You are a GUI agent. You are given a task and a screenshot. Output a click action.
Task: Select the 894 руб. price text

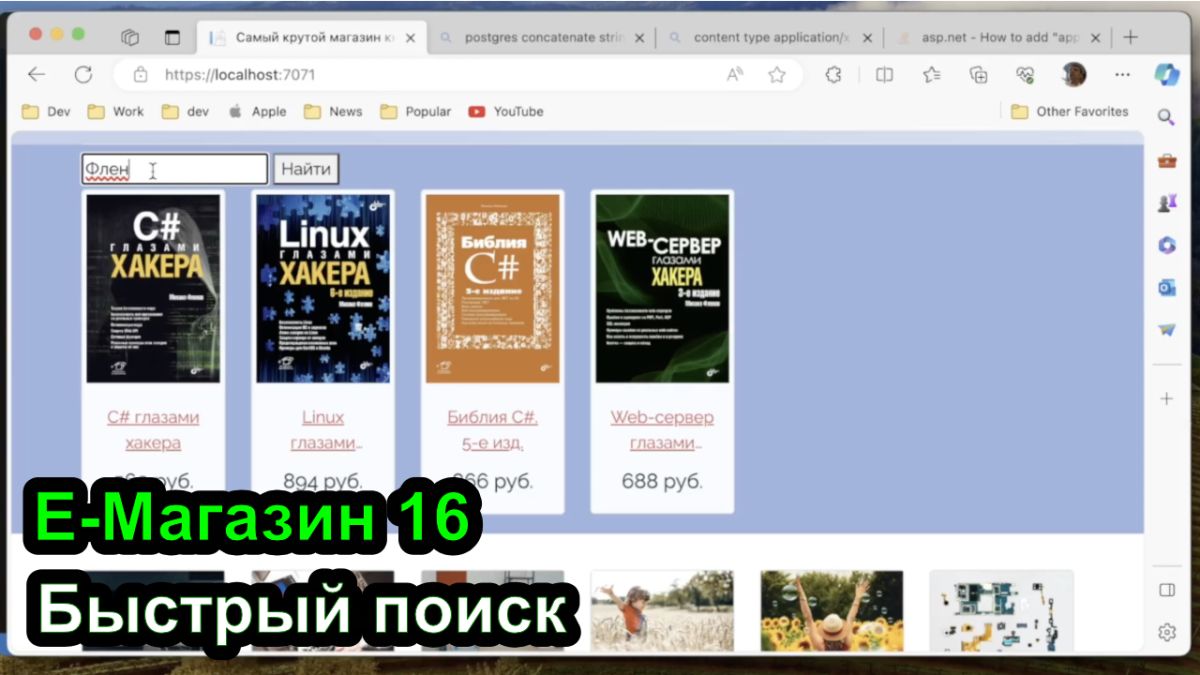(323, 481)
